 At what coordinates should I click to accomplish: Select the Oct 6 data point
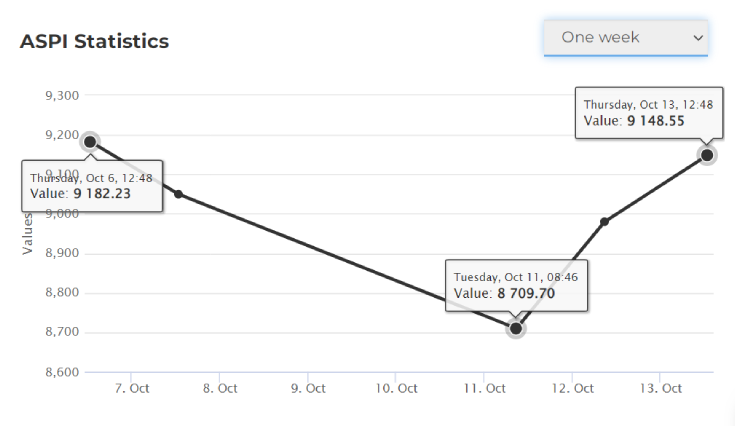click(90, 142)
